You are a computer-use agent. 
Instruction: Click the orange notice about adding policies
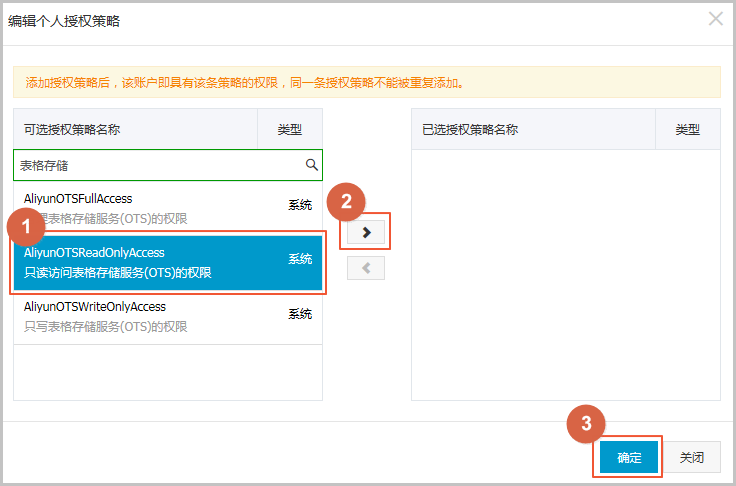[367, 82]
